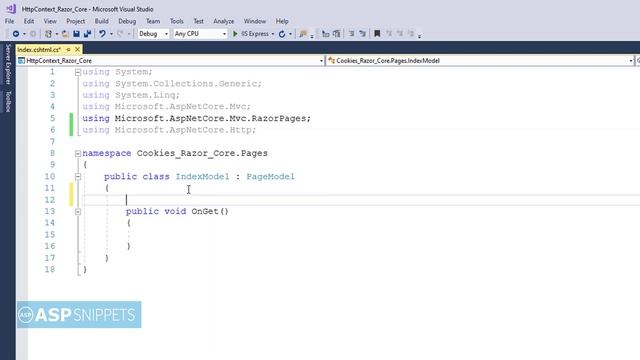Open the Server Explorer side tab

(8, 64)
